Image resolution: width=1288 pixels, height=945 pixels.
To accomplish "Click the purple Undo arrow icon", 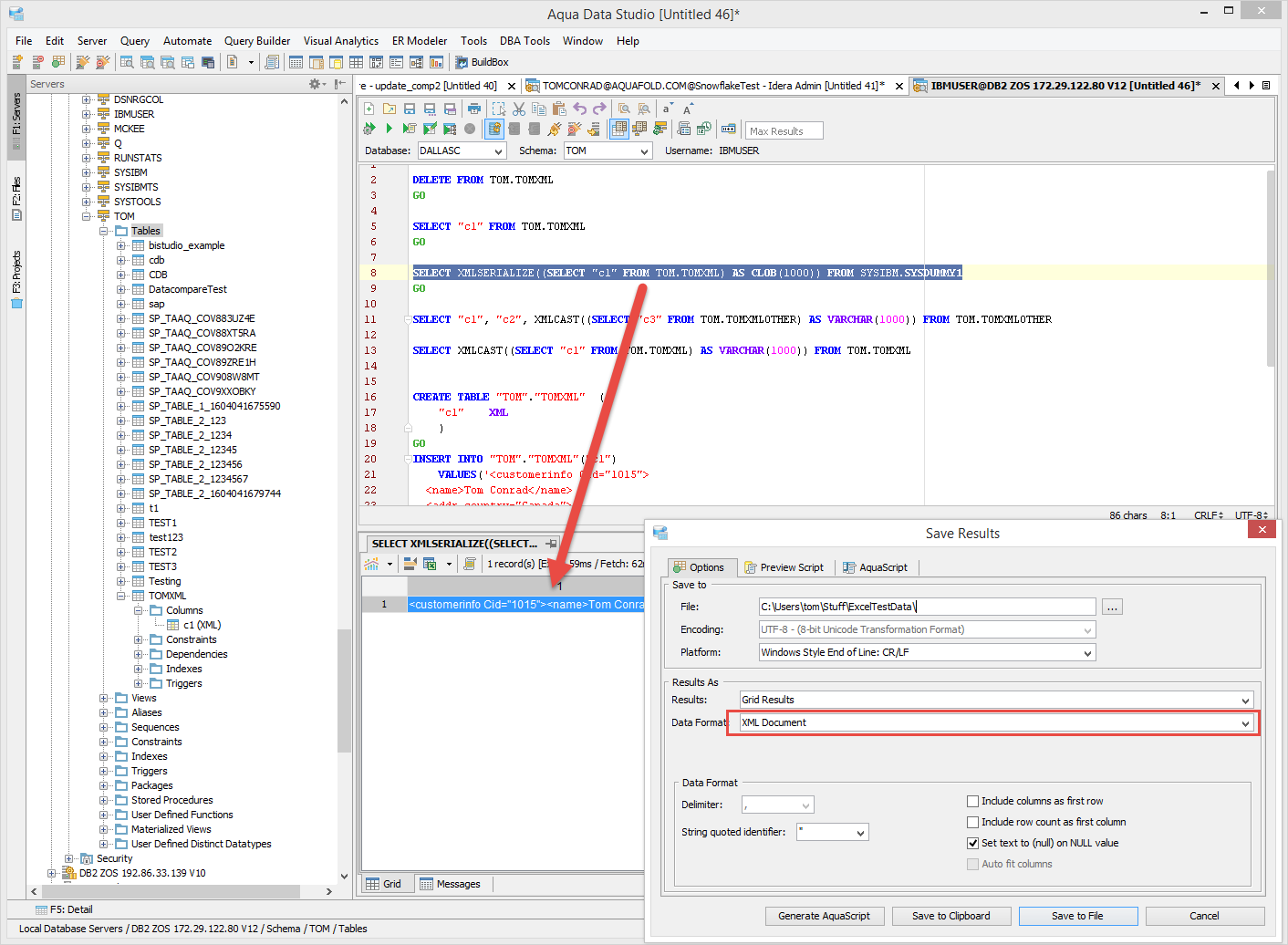I will [580, 109].
